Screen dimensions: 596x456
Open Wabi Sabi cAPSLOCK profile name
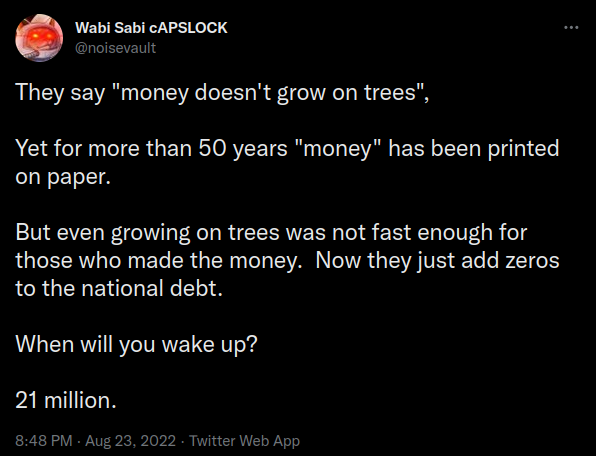click(151, 28)
